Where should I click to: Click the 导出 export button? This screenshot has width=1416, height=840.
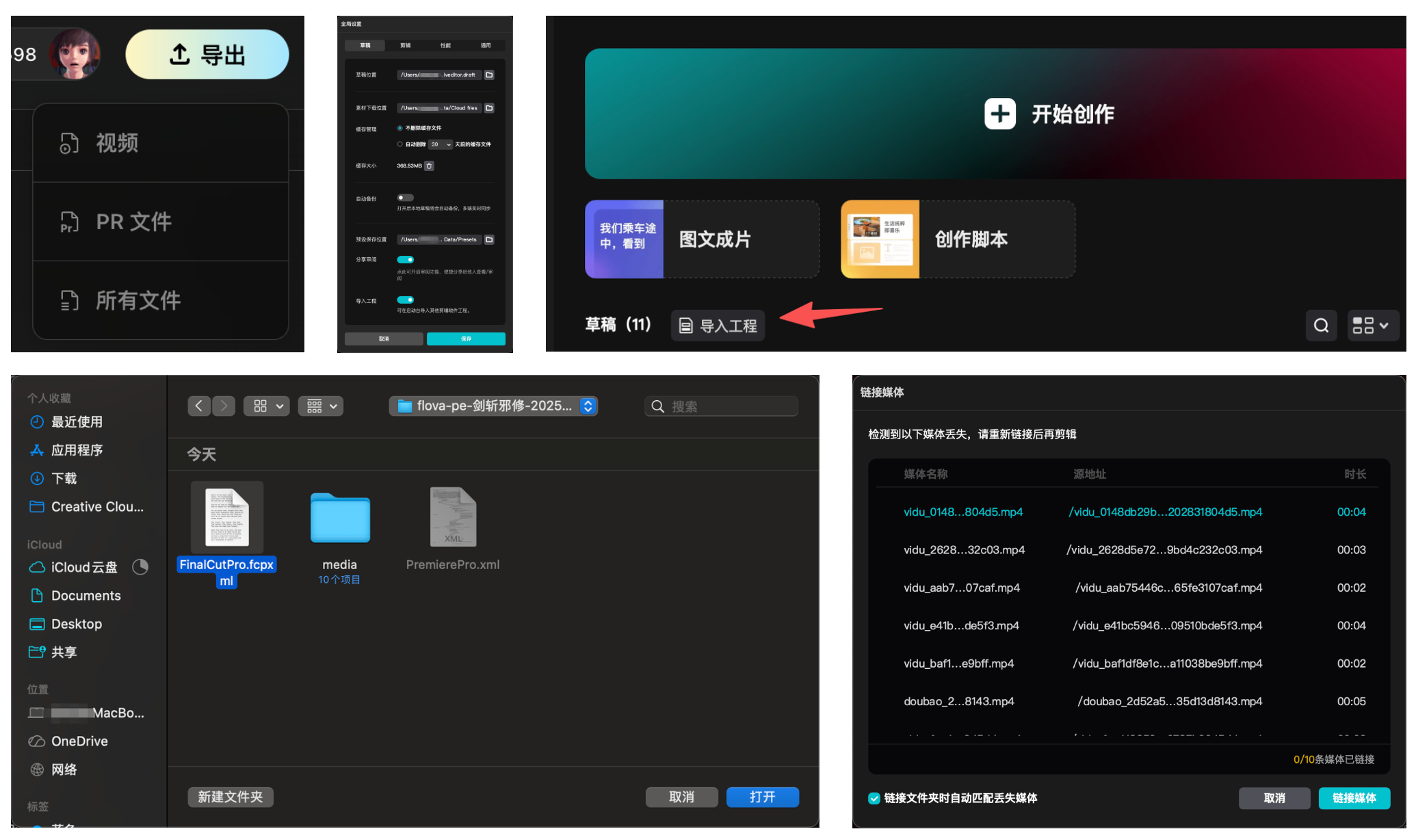[207, 55]
